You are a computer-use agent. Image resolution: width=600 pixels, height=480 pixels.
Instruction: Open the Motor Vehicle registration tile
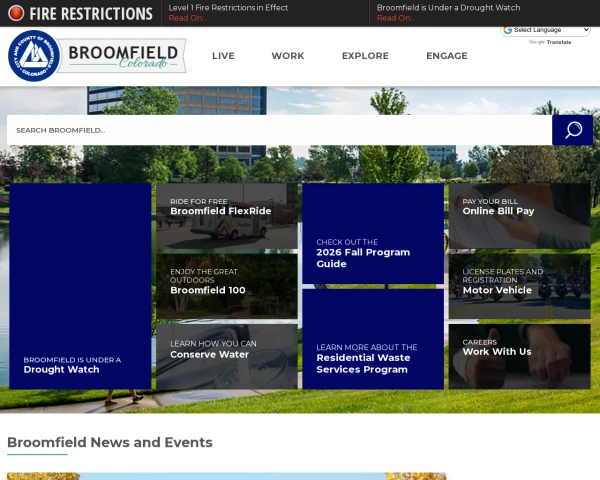pyautogui.click(x=520, y=286)
